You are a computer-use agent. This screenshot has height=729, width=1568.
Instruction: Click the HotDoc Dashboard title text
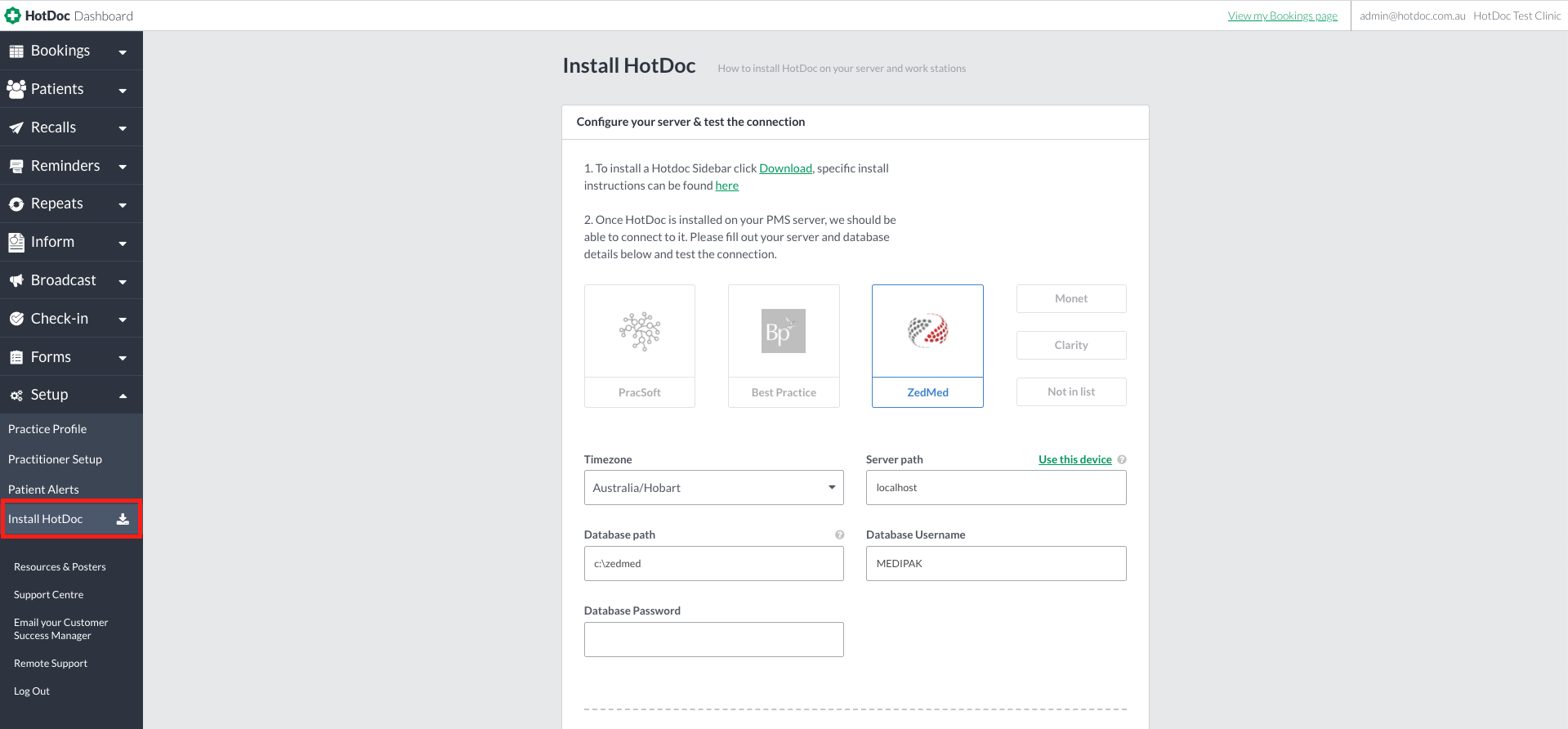click(79, 16)
